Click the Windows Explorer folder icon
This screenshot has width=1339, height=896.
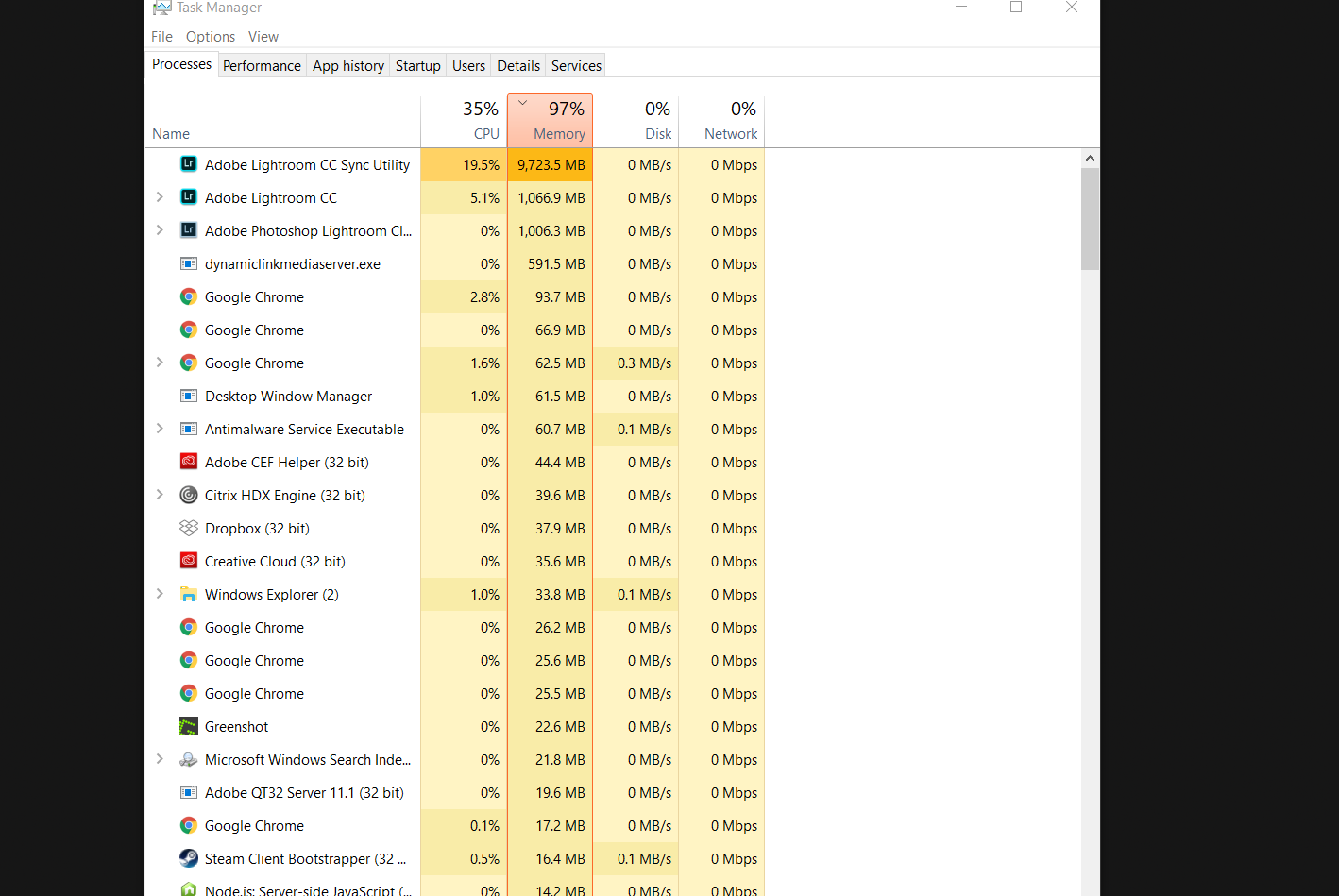(189, 594)
